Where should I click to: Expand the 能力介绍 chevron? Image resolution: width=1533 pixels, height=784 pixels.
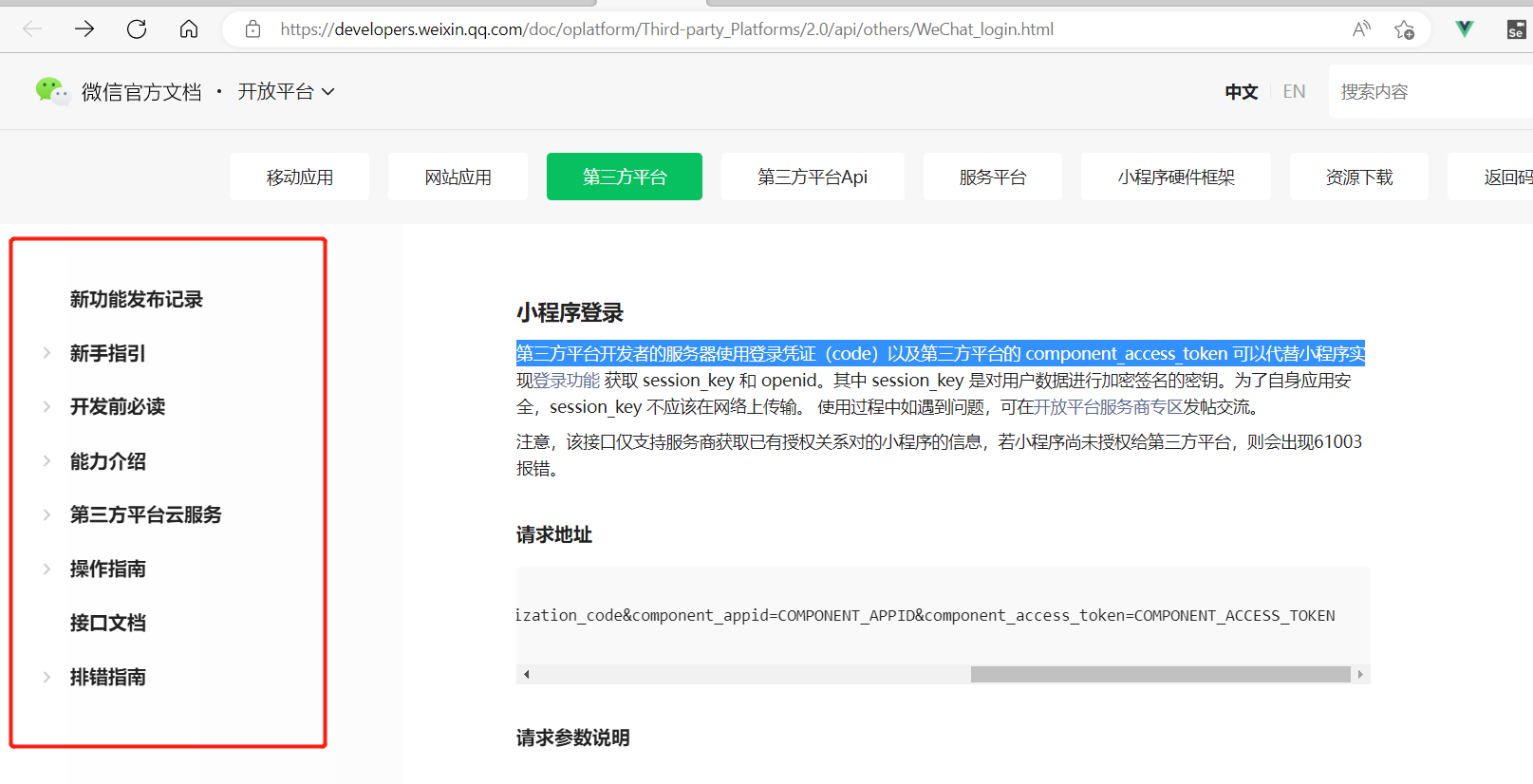coord(47,461)
